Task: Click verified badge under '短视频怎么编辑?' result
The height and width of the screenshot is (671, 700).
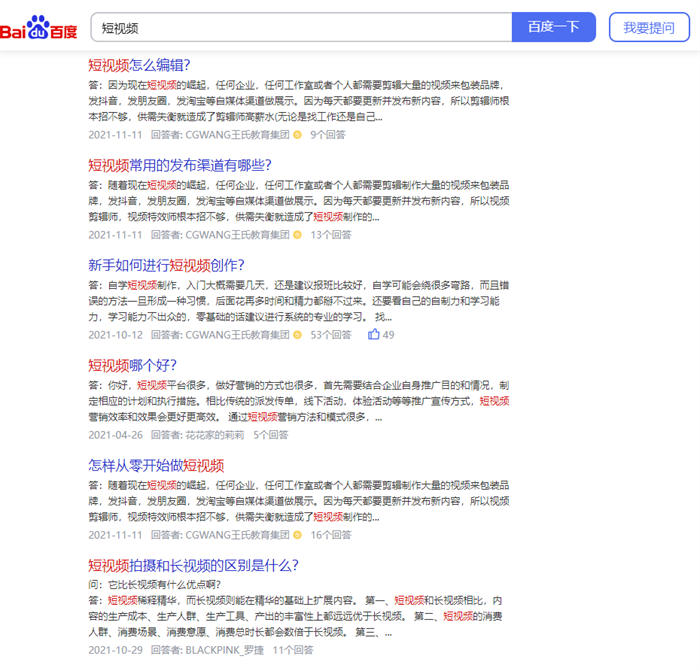Action: pos(297,134)
